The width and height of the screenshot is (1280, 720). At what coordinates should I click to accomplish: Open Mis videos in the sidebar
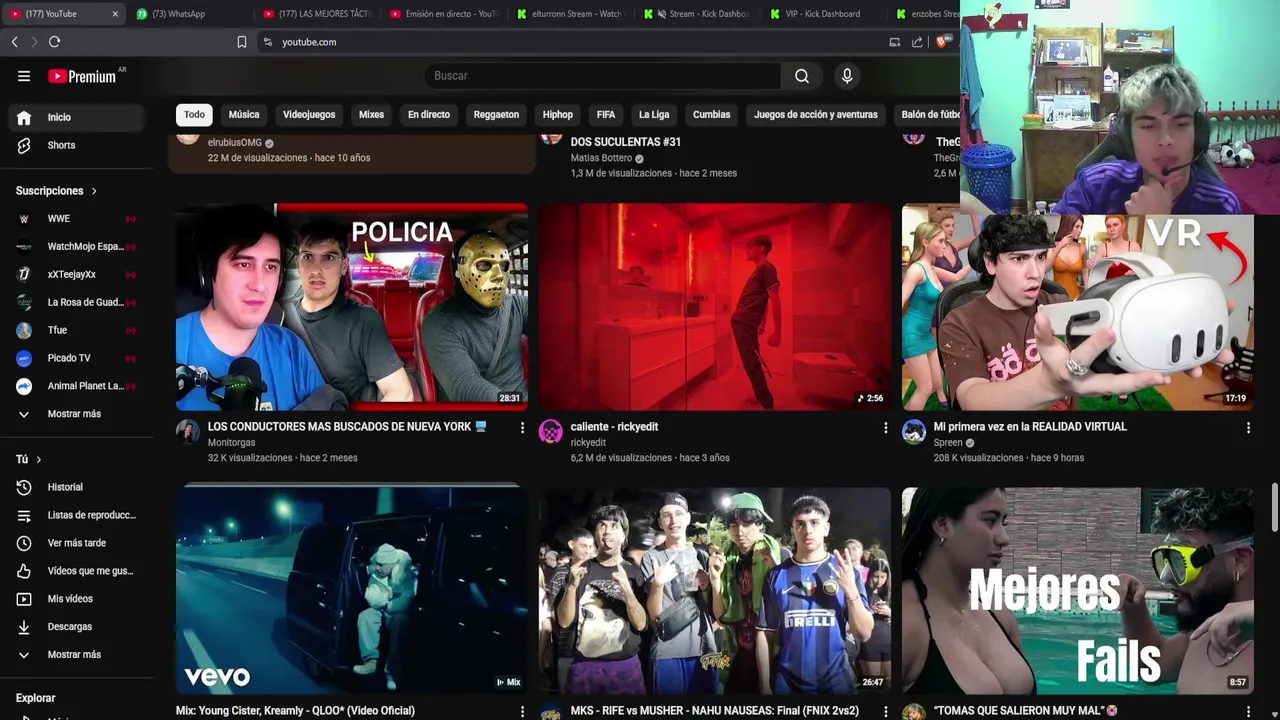[76, 599]
